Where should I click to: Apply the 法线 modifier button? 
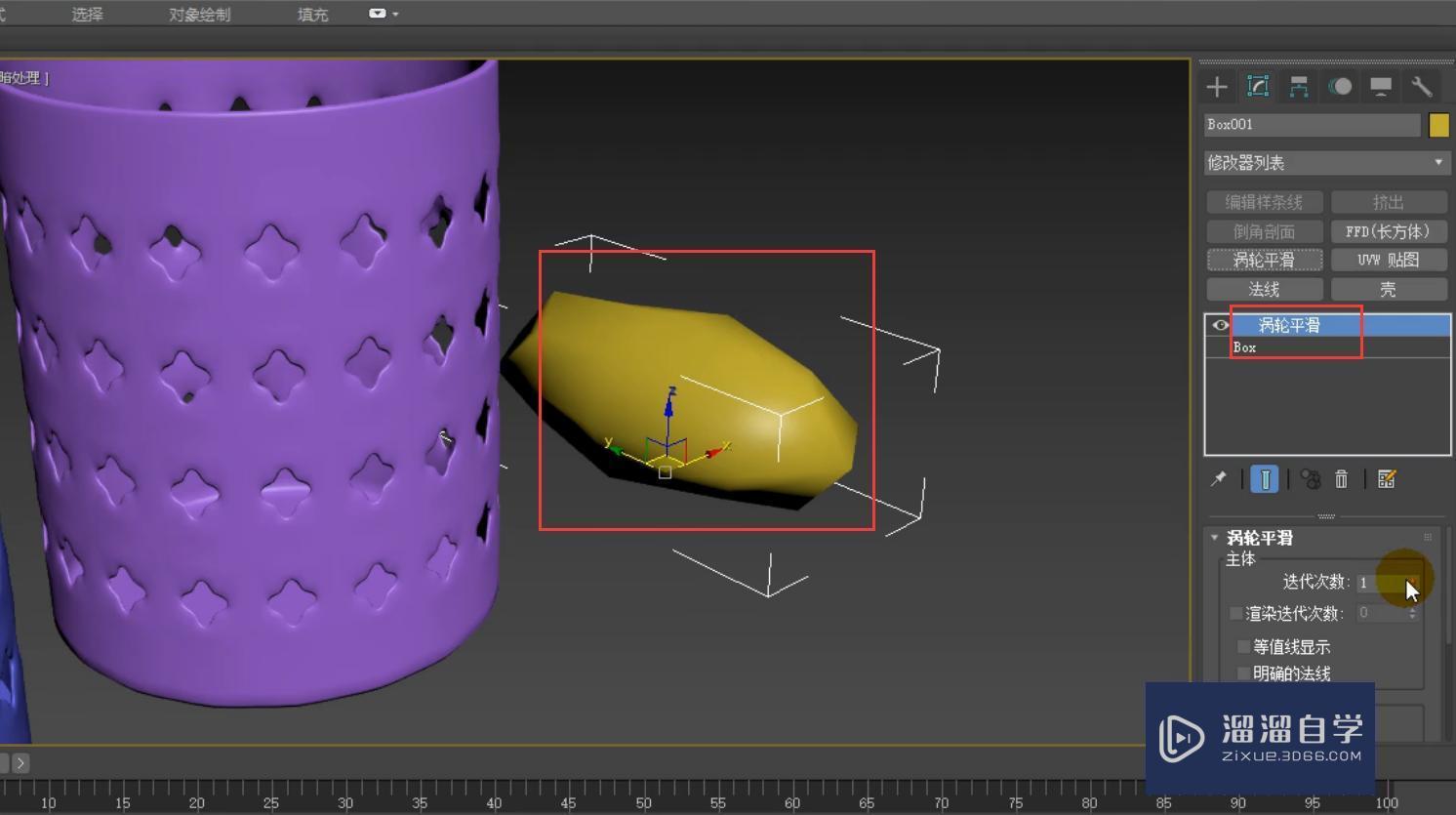click(1265, 289)
